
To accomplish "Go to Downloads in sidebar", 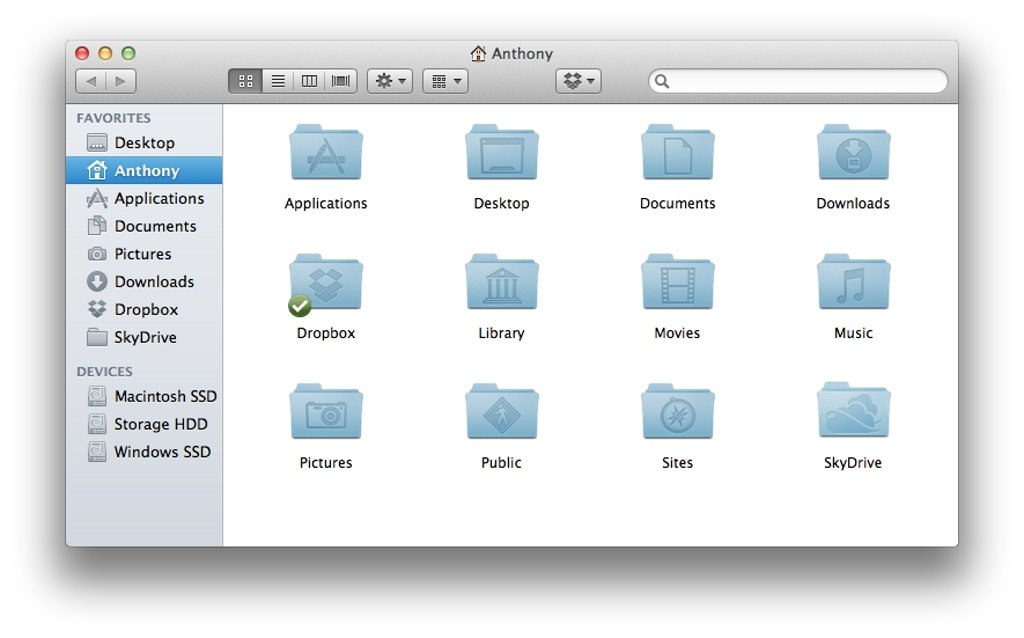I will click(144, 281).
